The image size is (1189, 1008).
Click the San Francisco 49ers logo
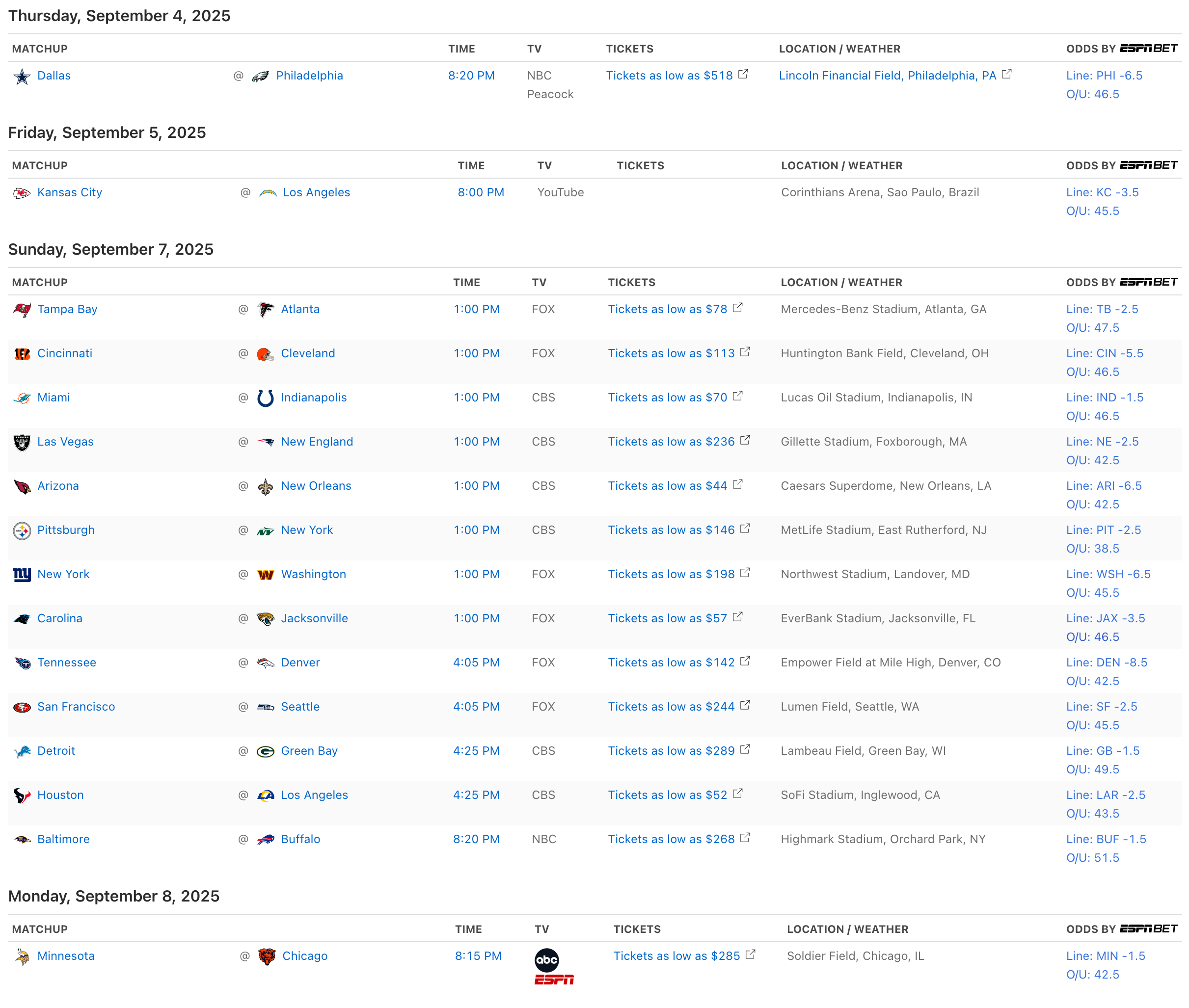[x=22, y=708]
